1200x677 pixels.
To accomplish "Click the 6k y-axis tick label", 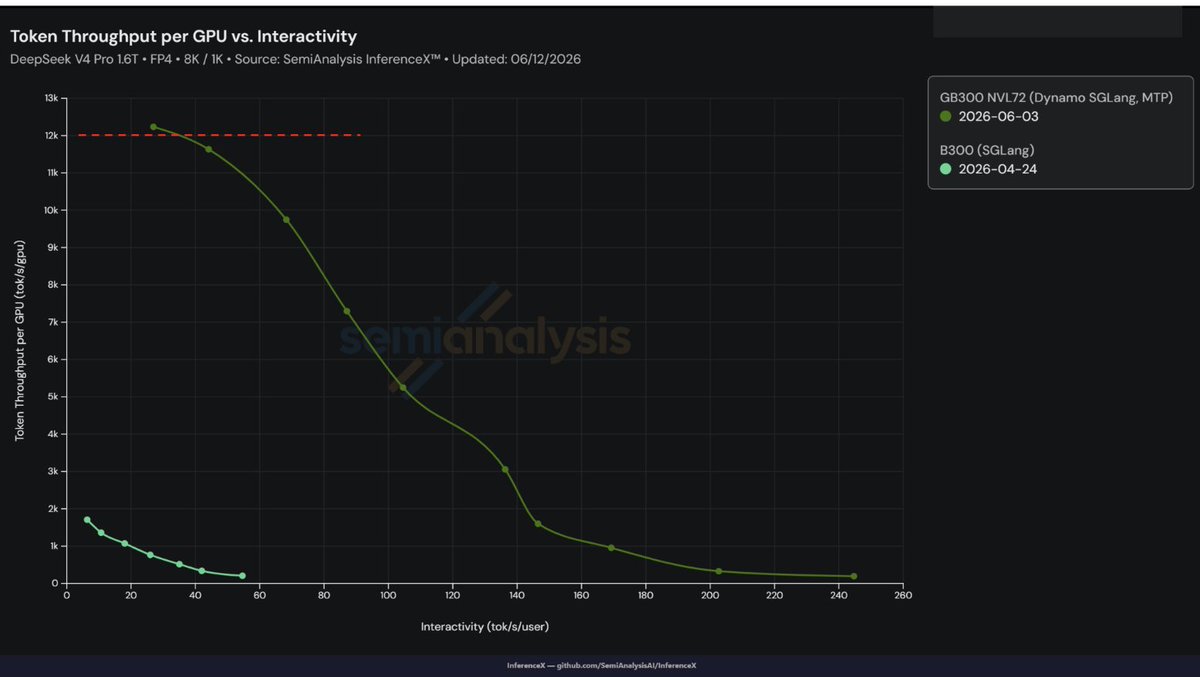I will pos(55,359).
